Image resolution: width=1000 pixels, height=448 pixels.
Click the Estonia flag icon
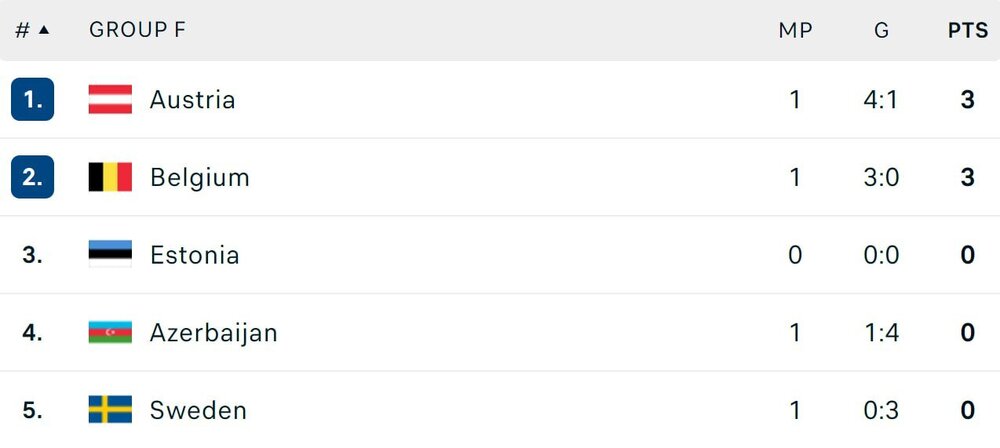110,255
